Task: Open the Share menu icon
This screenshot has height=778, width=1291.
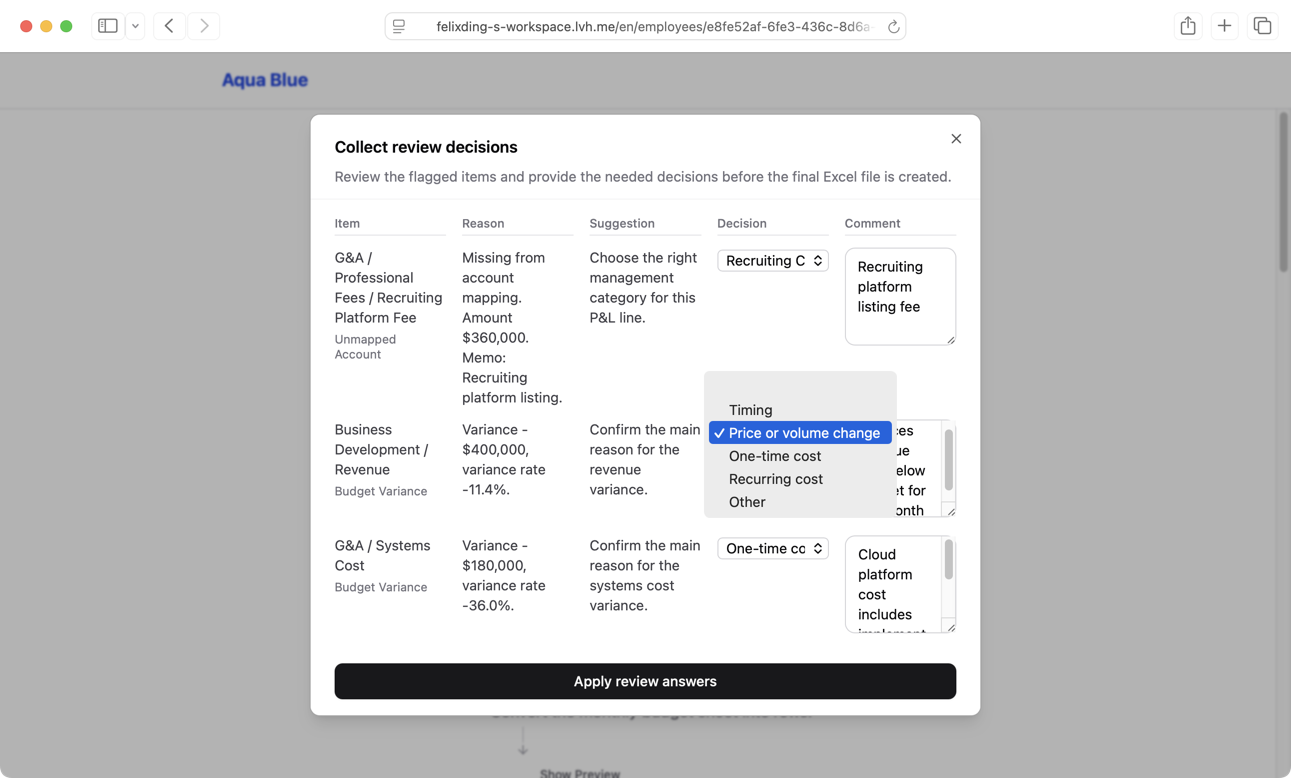Action: 1188,26
